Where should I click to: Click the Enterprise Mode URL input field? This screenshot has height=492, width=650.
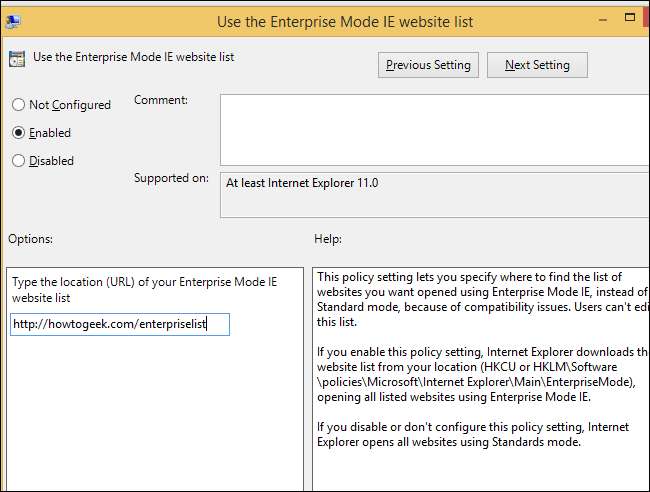tap(120, 325)
